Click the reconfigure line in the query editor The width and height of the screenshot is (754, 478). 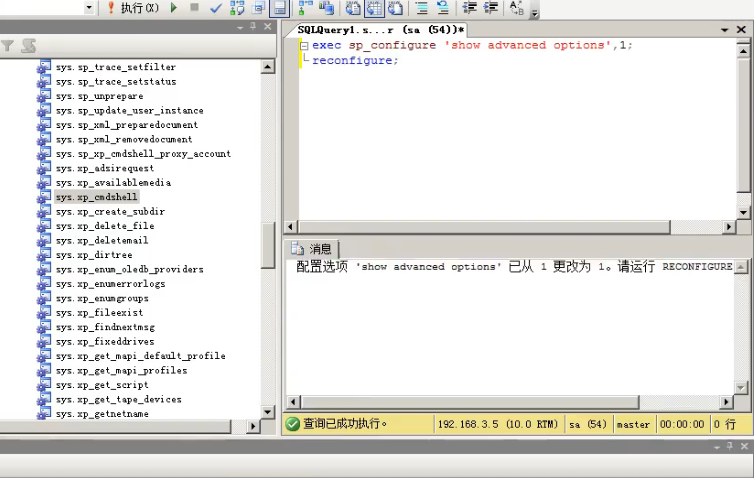(x=355, y=60)
